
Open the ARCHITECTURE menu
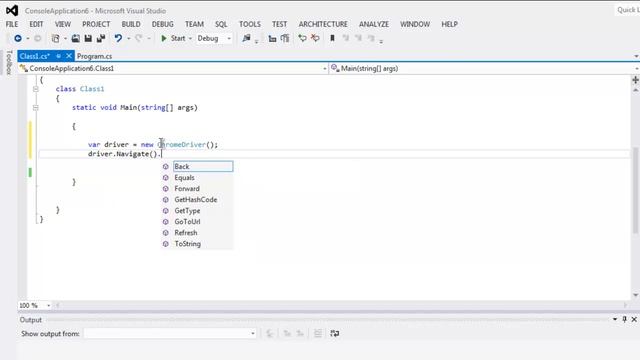pyautogui.click(x=323, y=24)
